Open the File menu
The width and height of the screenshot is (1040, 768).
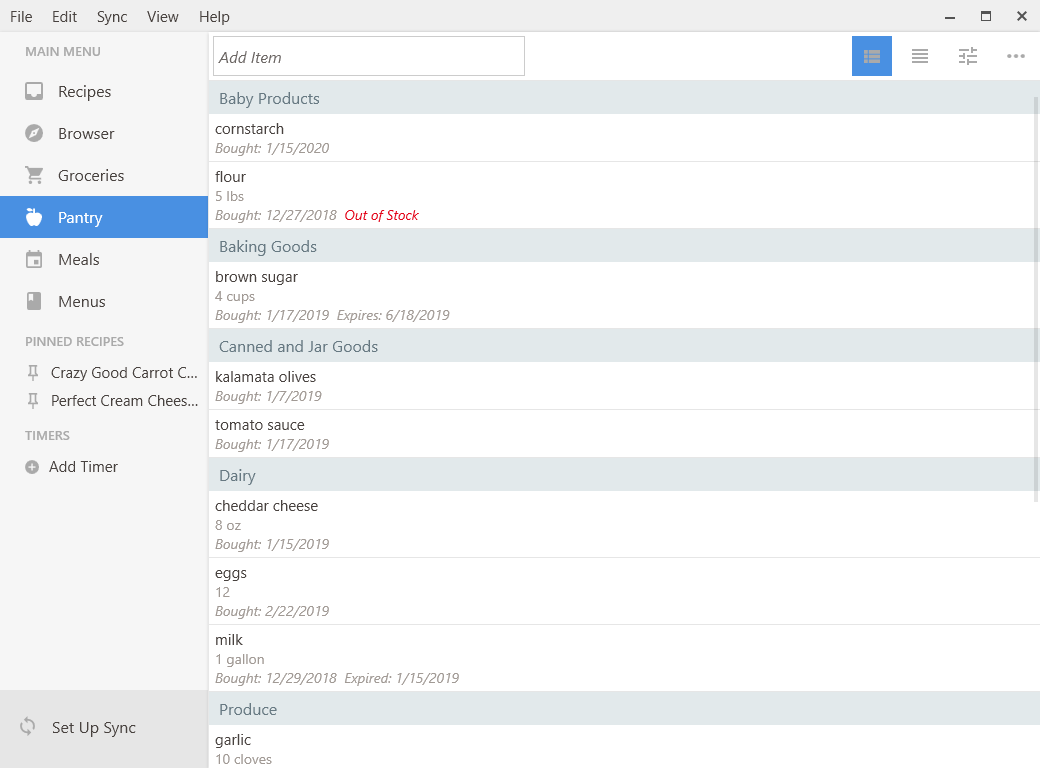click(x=21, y=17)
